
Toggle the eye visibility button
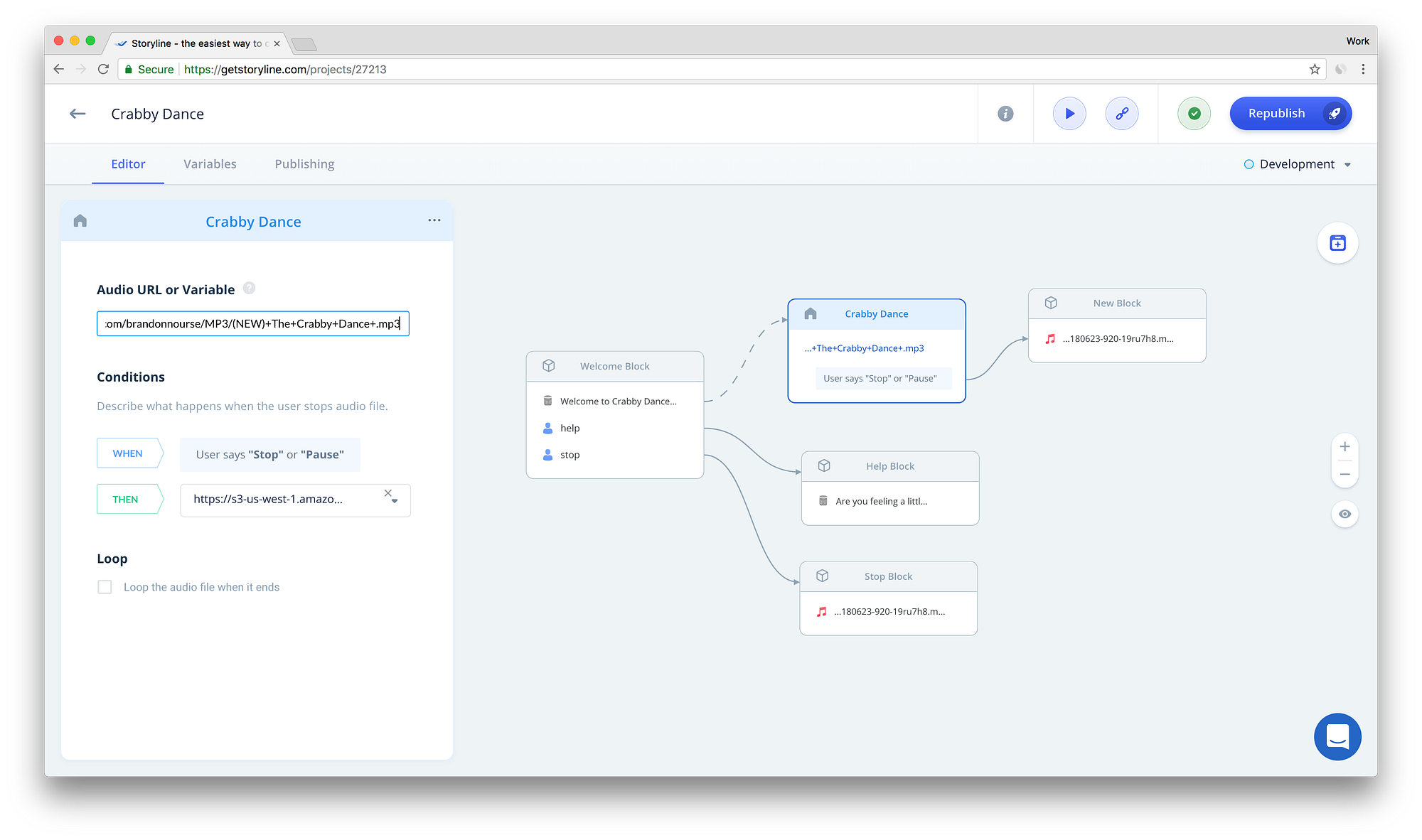[1345, 514]
